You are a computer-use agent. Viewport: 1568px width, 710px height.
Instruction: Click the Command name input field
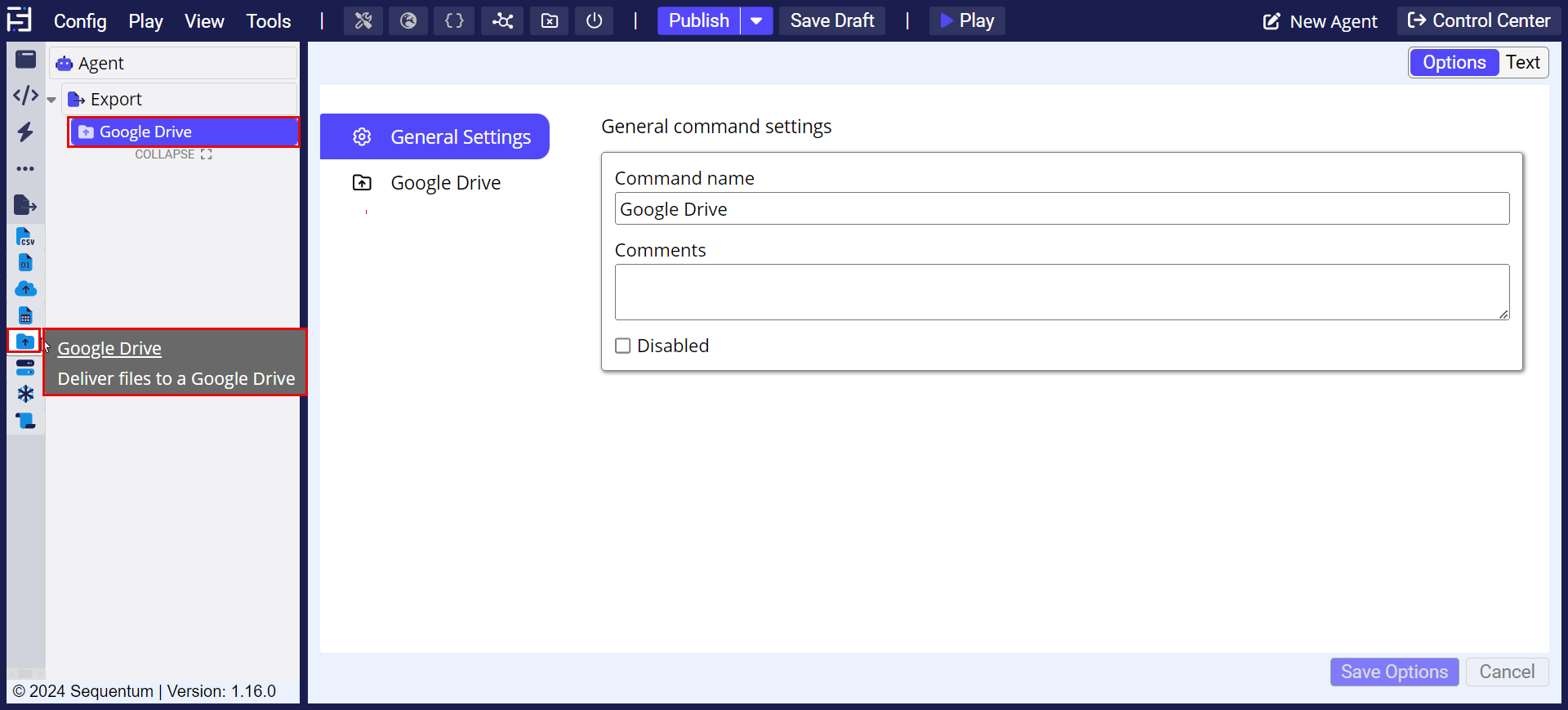pyautogui.click(x=1062, y=208)
